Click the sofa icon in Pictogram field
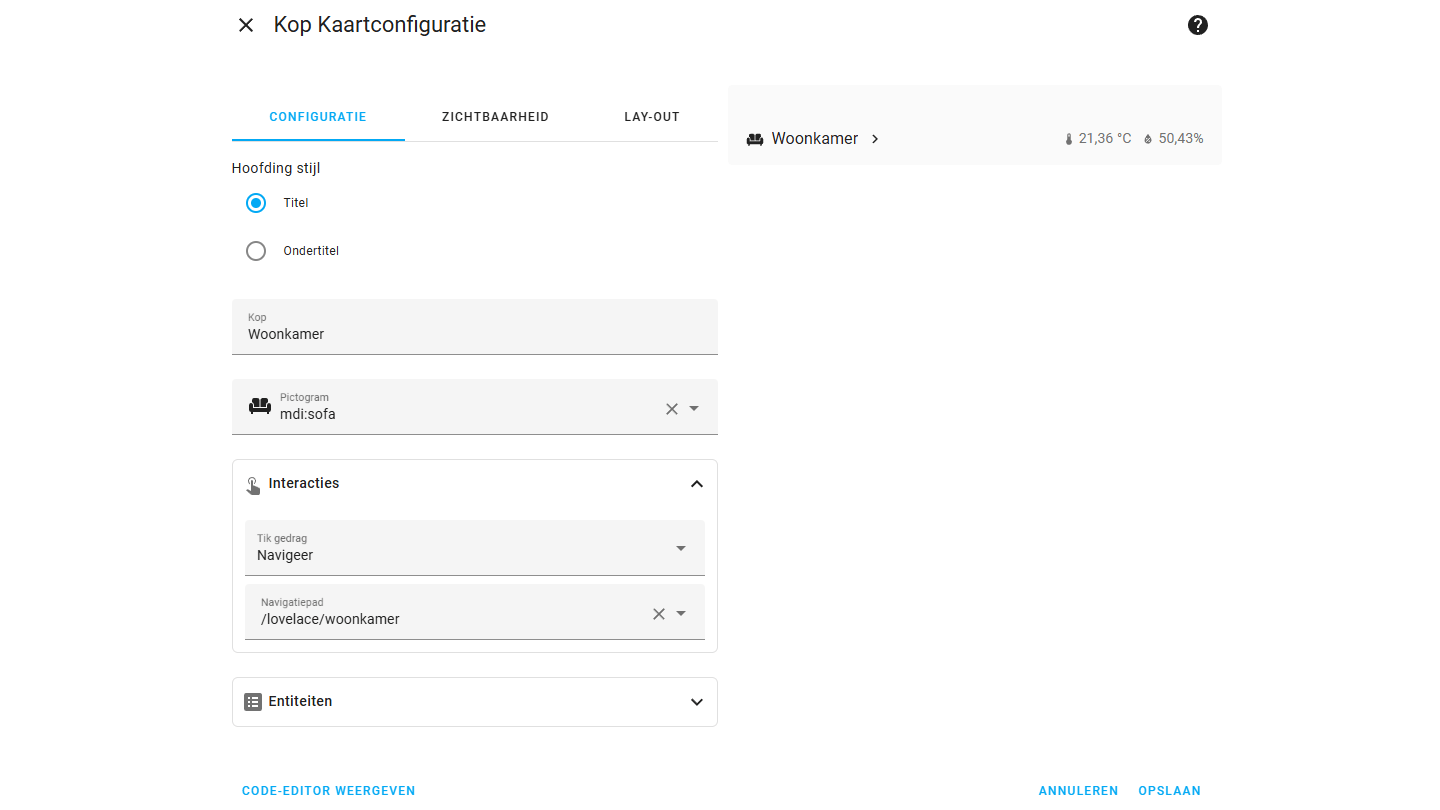 (260, 406)
